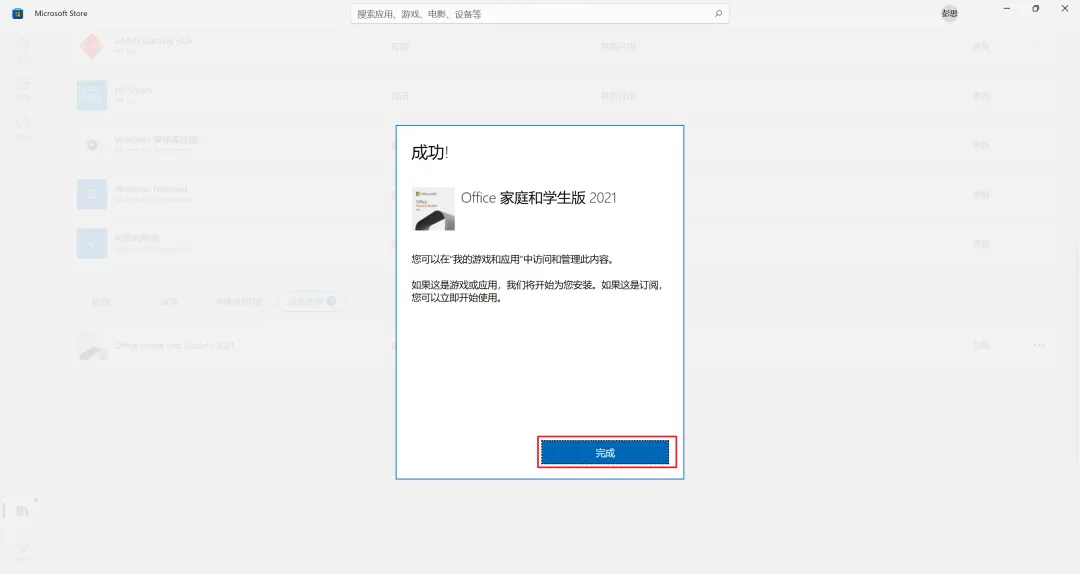Open the Help icon at sidebar bottom
1080x574 pixels.
(x=23, y=546)
